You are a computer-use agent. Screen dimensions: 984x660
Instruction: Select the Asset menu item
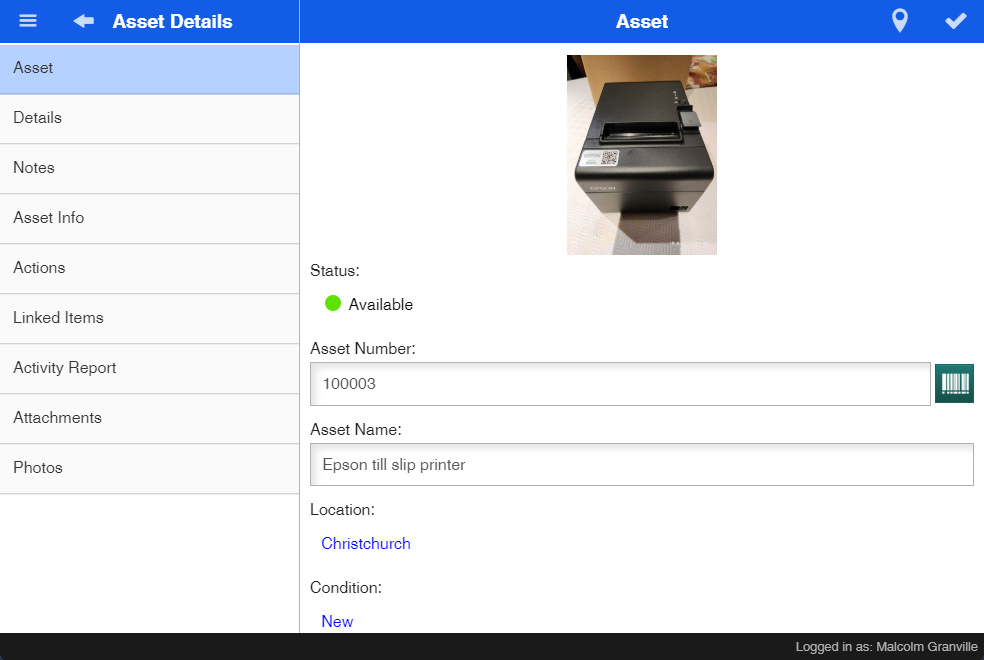click(x=149, y=69)
